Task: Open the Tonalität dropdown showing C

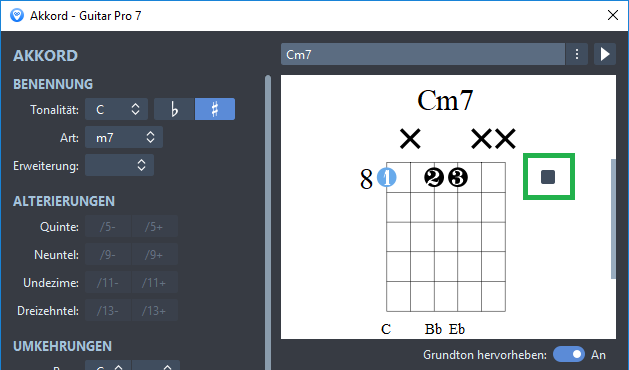Action: tap(116, 109)
